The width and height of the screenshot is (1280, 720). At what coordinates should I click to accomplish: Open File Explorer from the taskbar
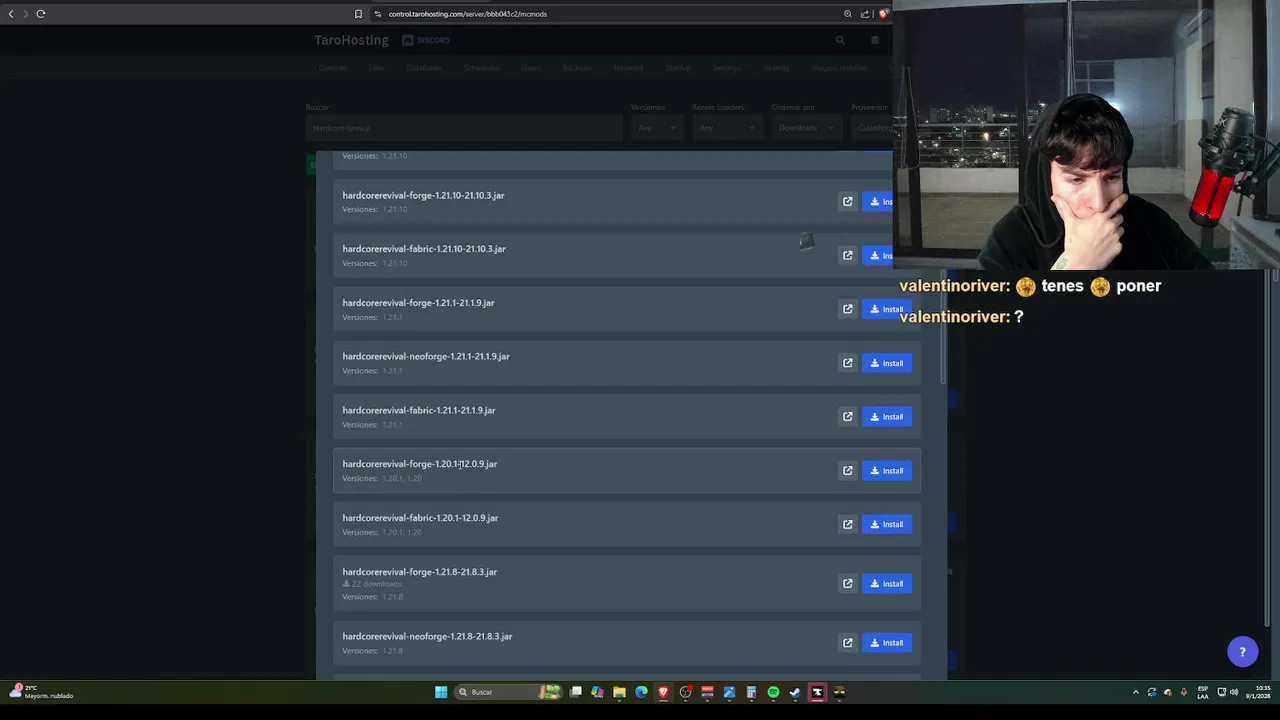point(619,692)
